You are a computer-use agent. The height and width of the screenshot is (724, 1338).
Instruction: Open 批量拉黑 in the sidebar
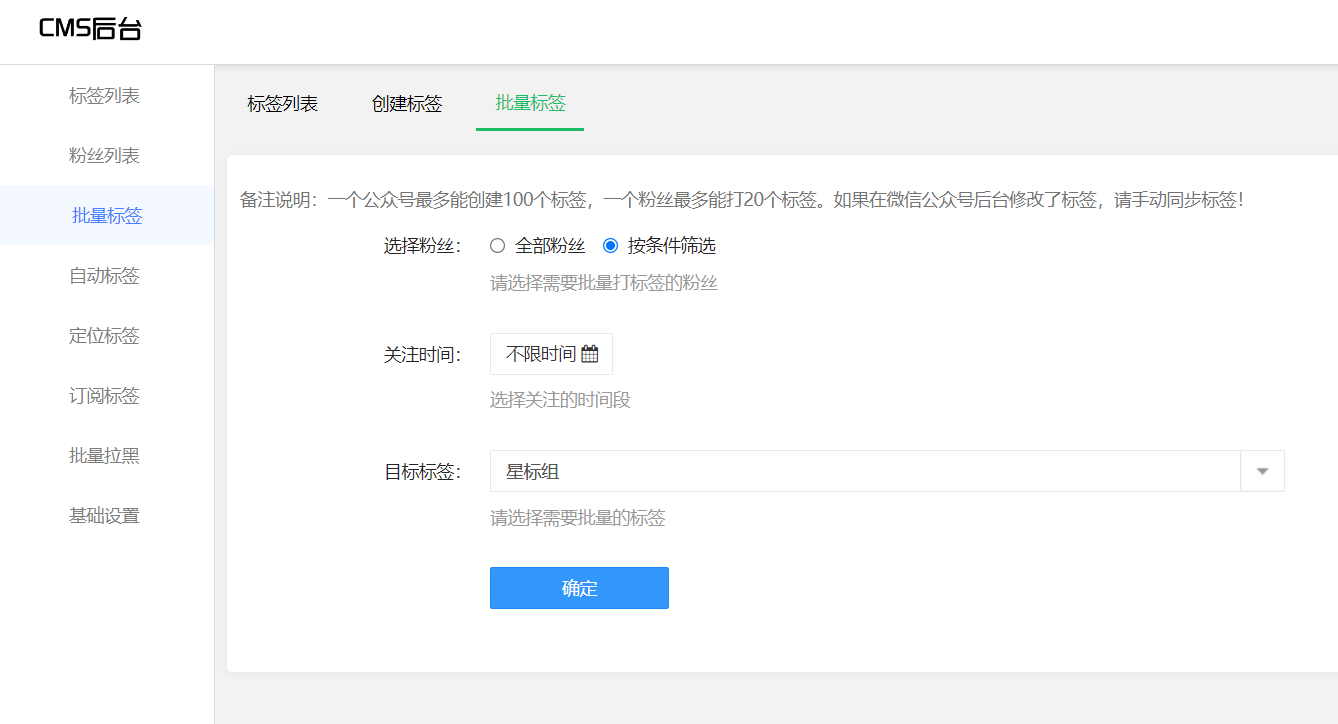[x=104, y=456]
